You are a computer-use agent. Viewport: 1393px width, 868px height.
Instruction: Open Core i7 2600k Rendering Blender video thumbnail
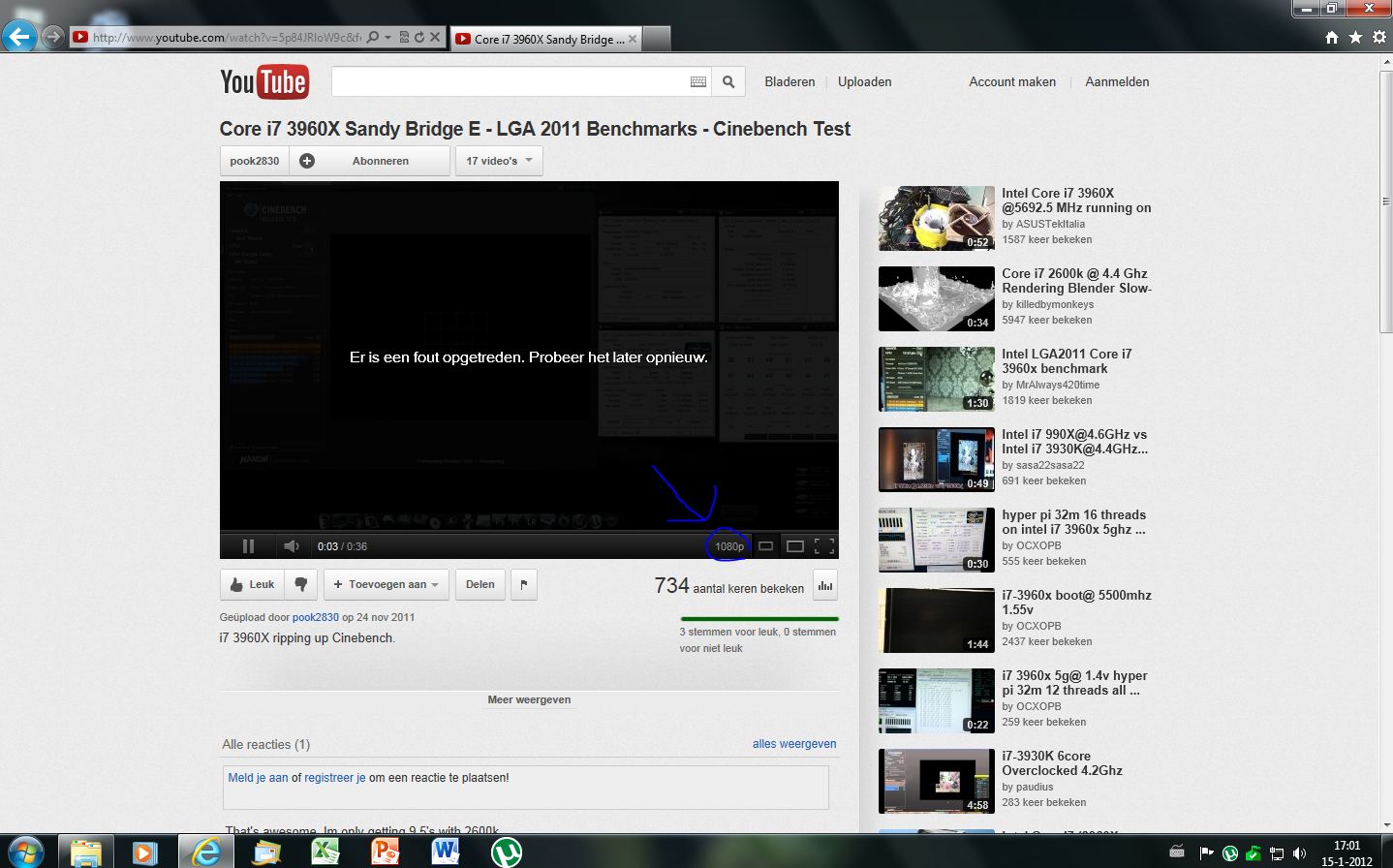(936, 299)
